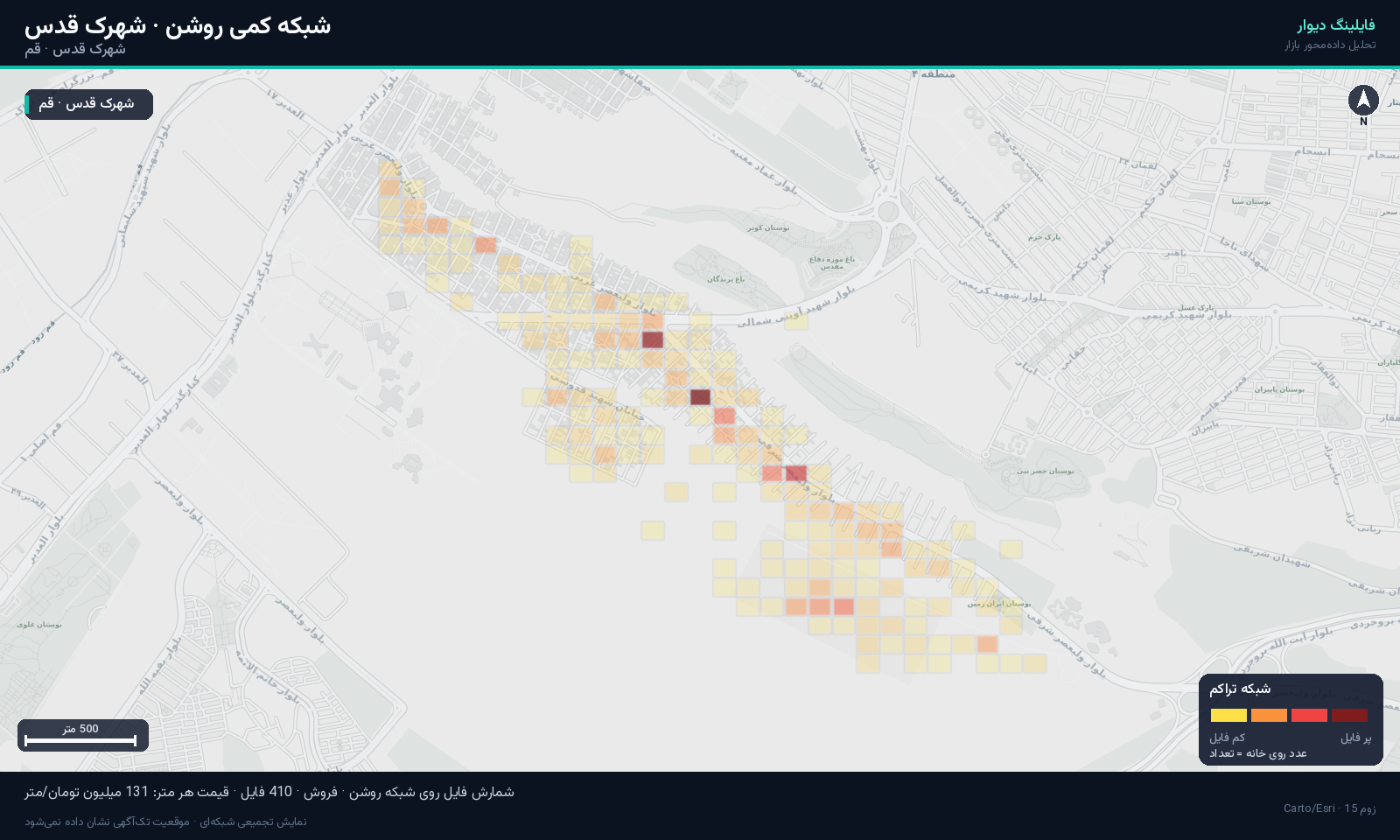Click the بوستان کوثر park label on the map
Viewport: 1400px width, 840px height.
click(768, 228)
